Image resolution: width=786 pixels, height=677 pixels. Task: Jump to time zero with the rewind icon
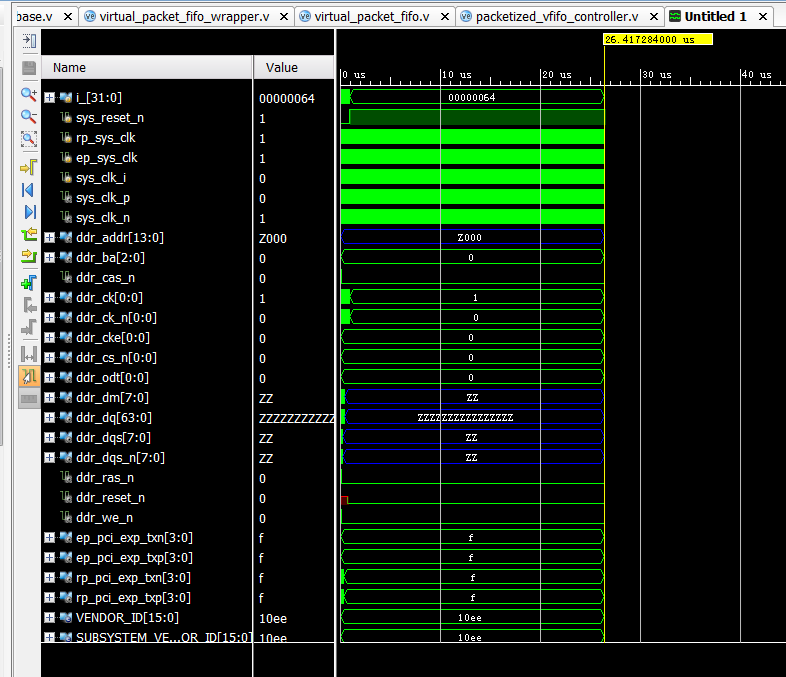[x=29, y=189]
